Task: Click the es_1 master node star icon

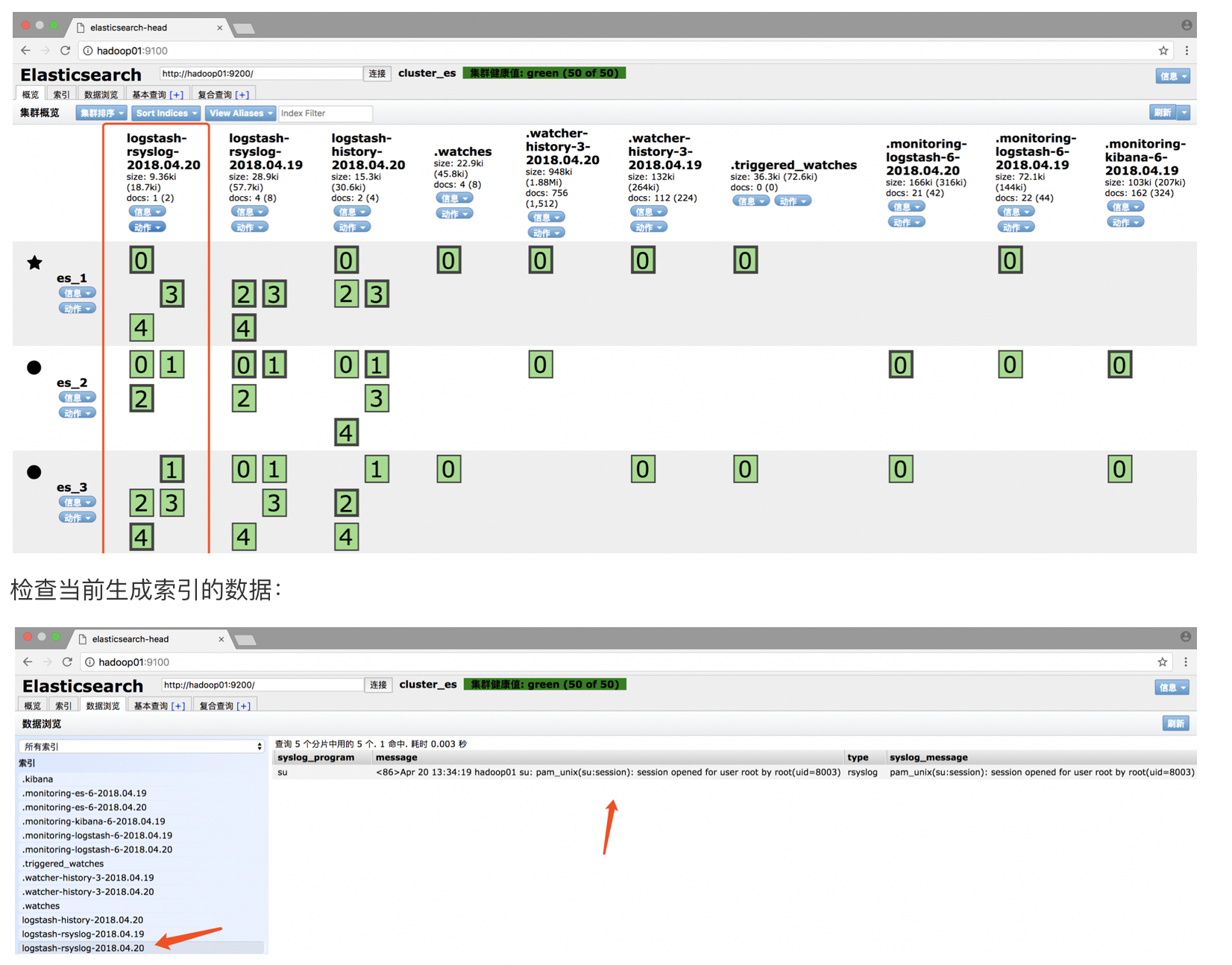Action: (x=34, y=263)
